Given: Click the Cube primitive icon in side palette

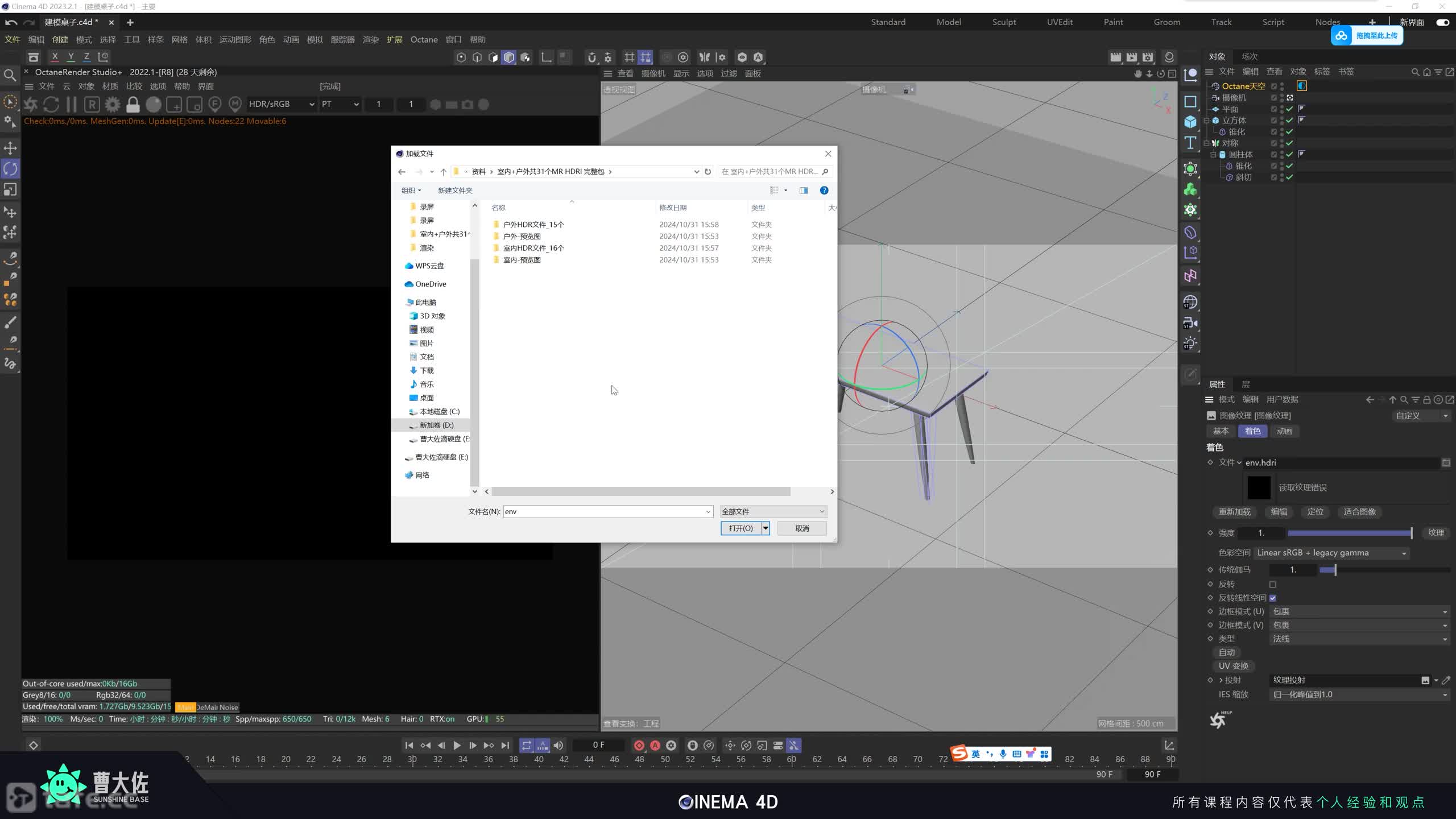Looking at the screenshot, I should (x=1190, y=122).
